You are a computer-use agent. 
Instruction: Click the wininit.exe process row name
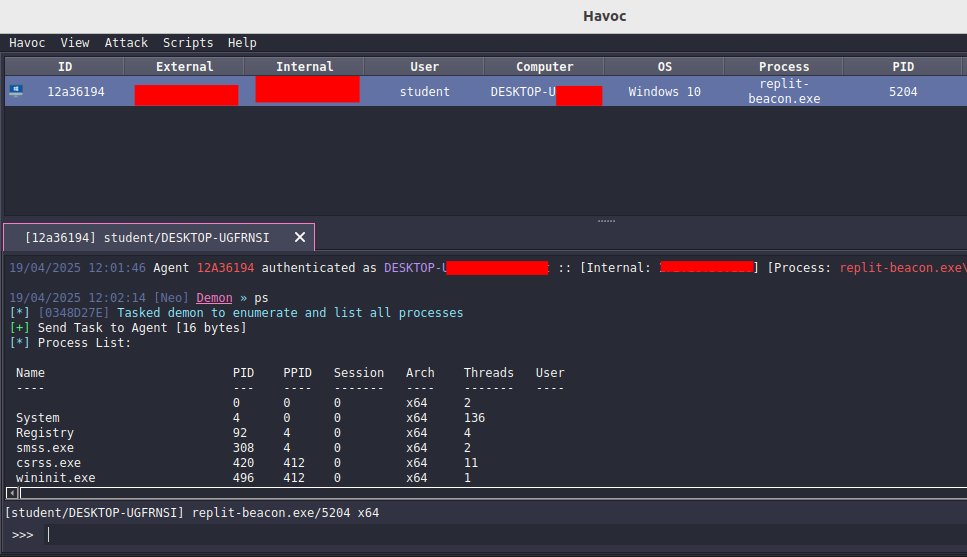(56, 477)
